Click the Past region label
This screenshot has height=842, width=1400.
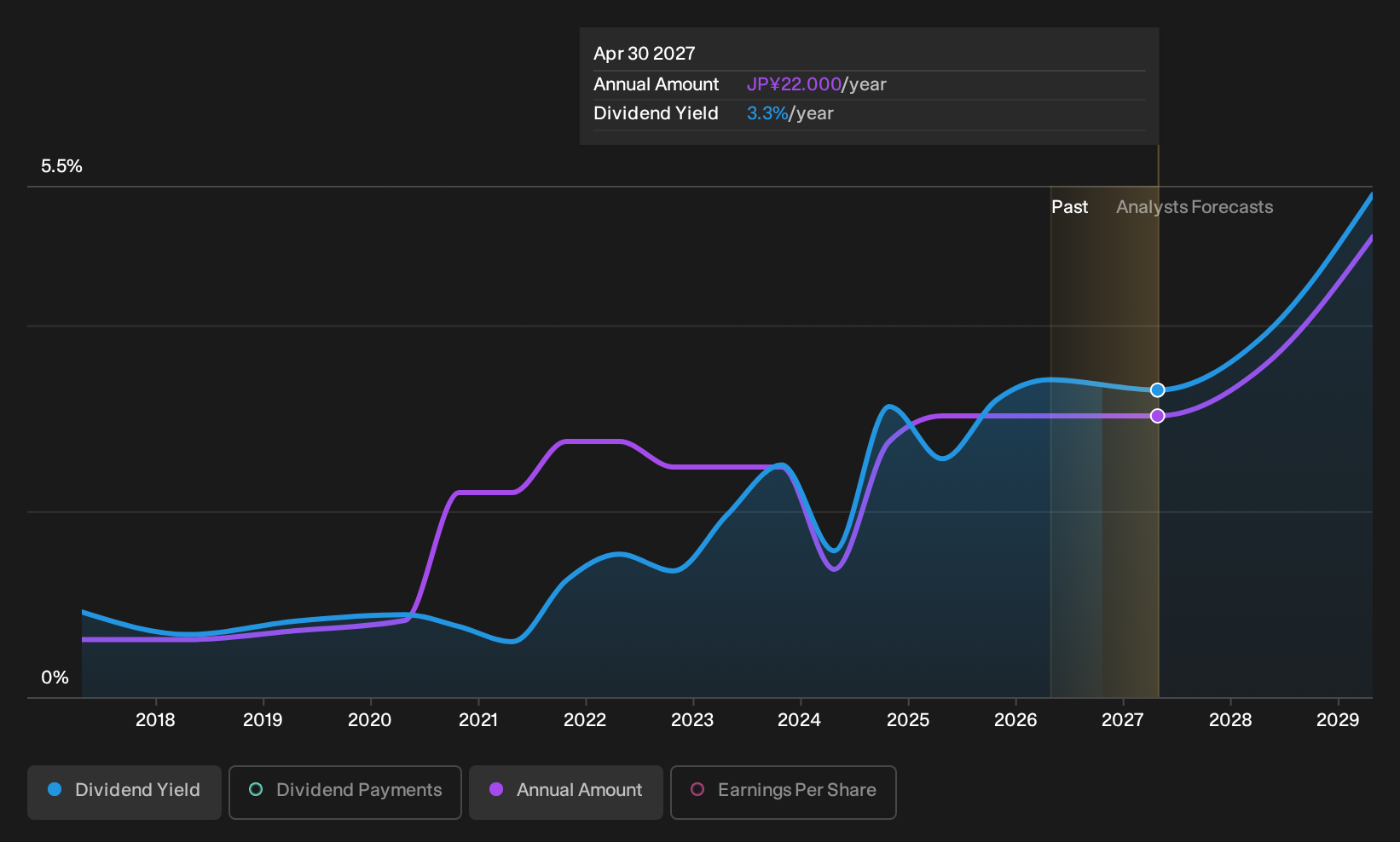click(1069, 207)
